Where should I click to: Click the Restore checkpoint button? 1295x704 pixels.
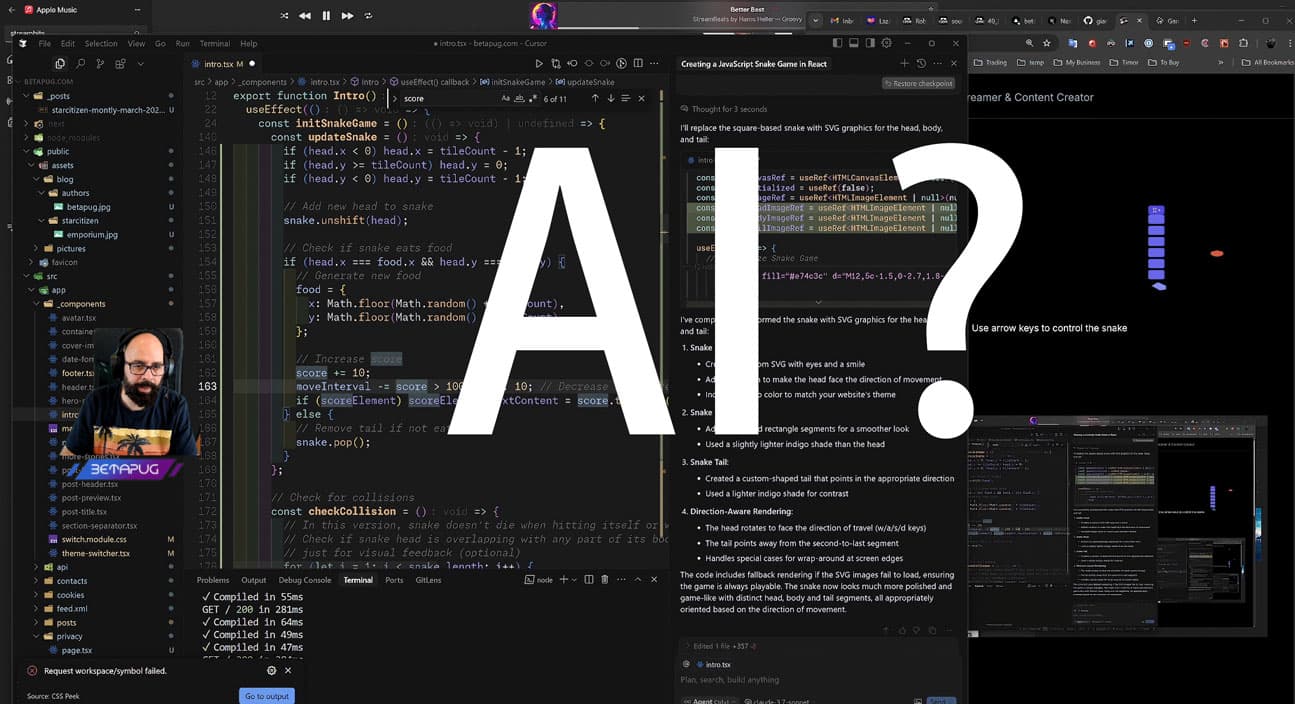pos(919,83)
